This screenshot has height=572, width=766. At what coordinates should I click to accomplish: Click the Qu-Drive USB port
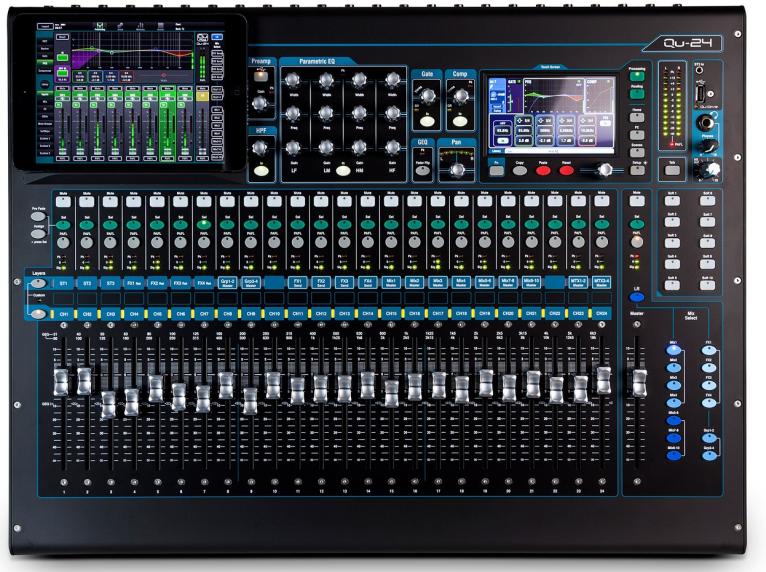(x=702, y=93)
